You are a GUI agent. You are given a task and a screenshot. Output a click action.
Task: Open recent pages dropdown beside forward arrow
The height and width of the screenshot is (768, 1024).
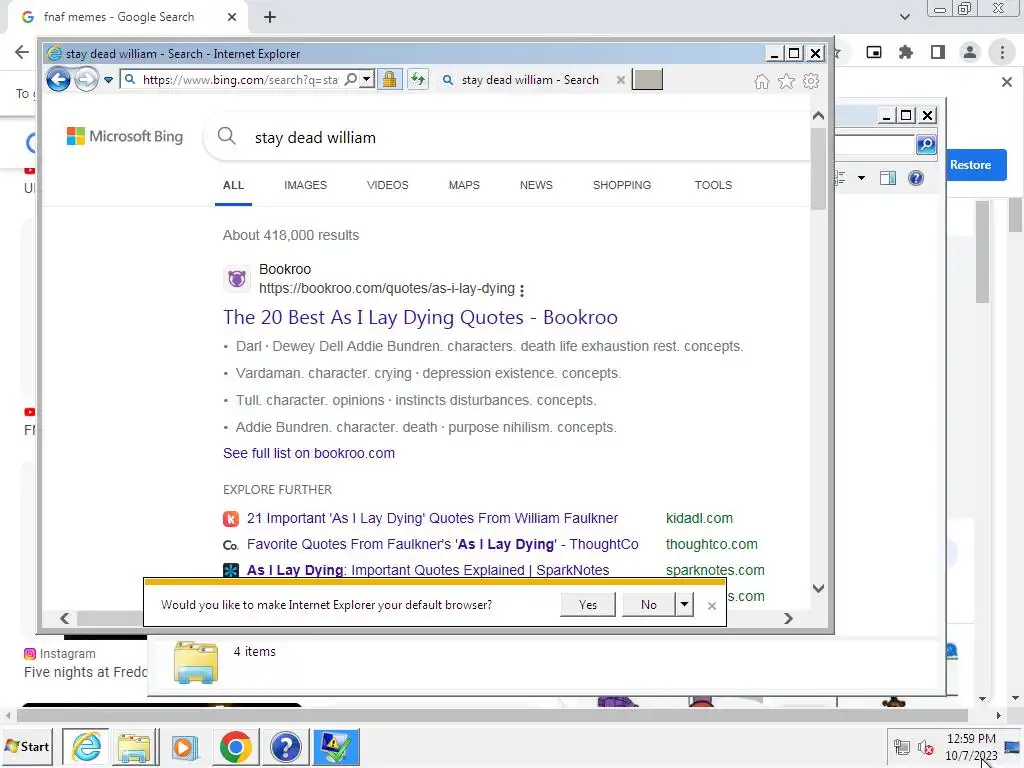[108, 80]
